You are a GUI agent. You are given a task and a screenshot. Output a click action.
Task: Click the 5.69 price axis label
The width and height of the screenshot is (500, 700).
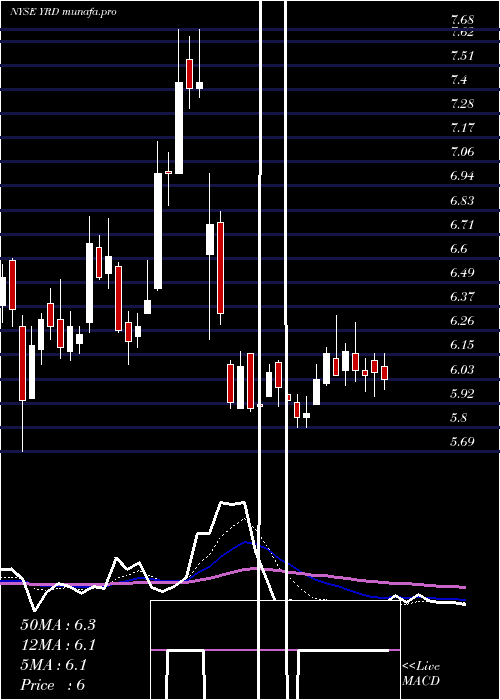[462, 442]
